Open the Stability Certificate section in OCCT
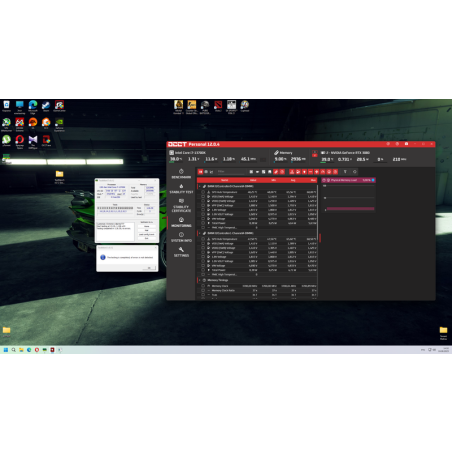 pyautogui.click(x=181, y=205)
